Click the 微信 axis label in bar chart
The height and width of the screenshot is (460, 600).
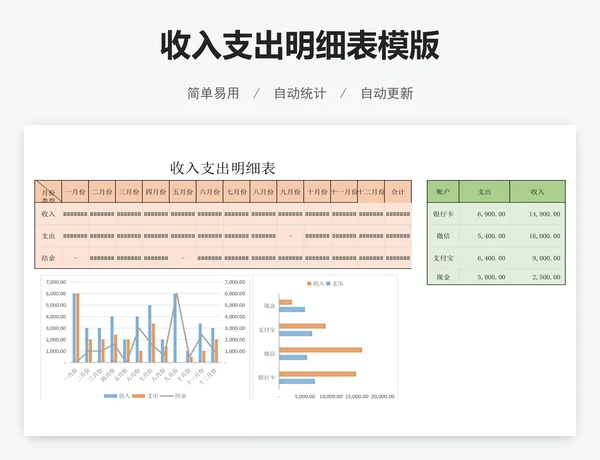269,354
